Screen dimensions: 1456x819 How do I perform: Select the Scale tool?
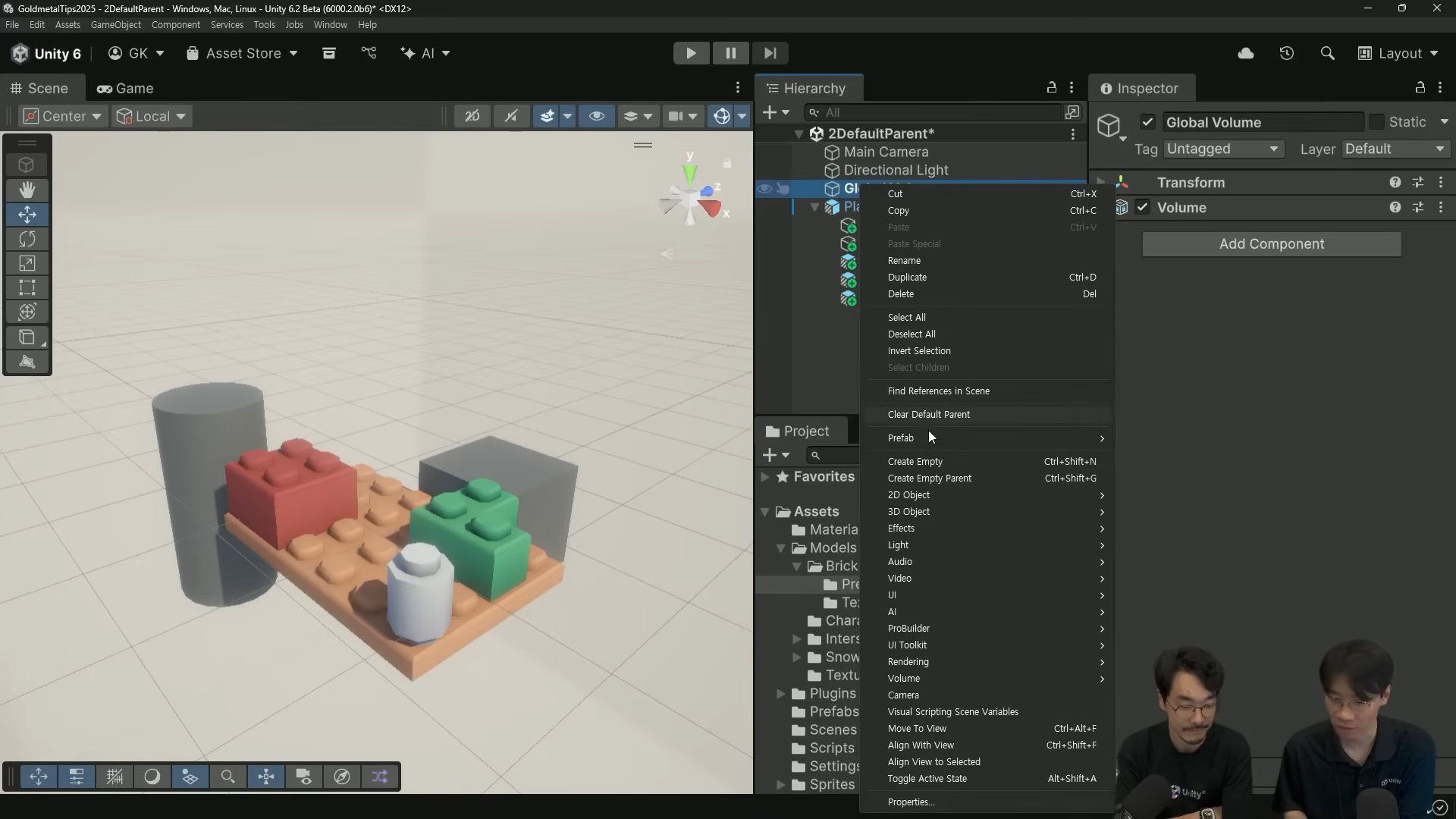27,263
